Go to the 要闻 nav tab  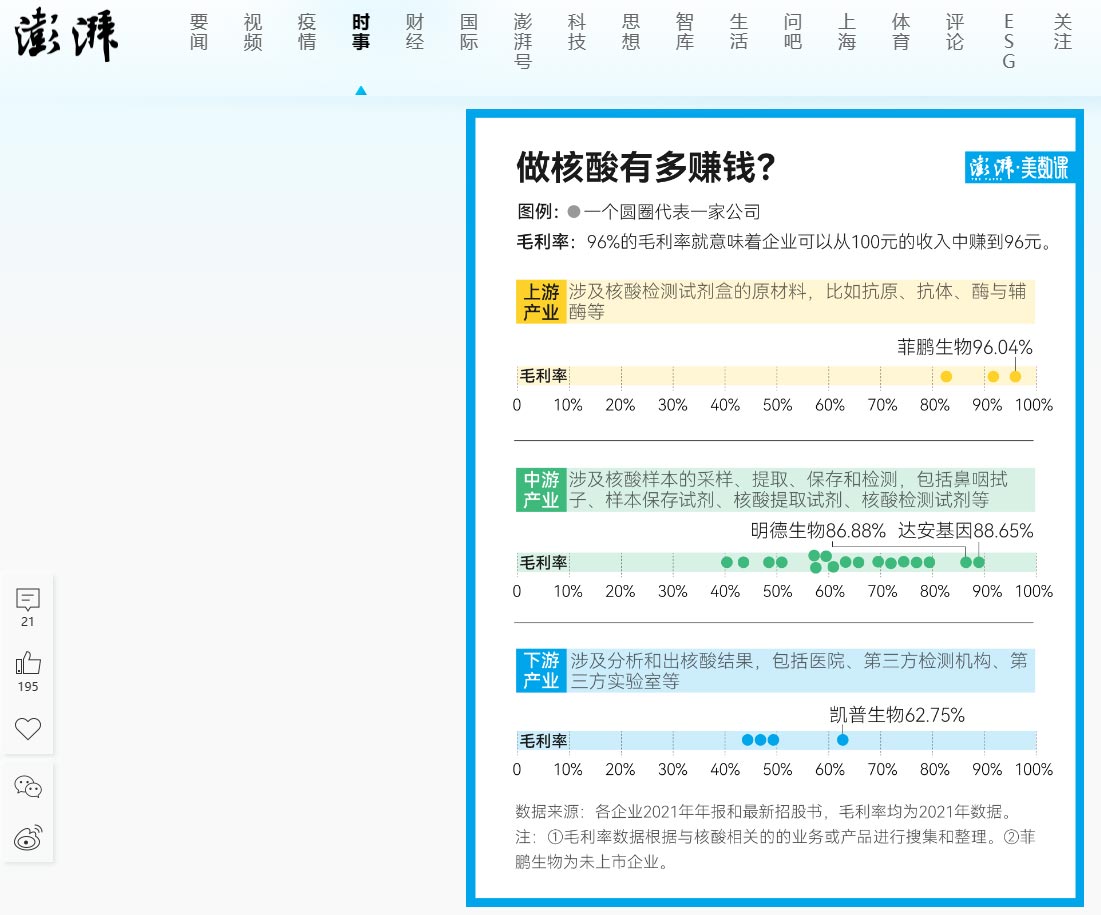pyautogui.click(x=199, y=32)
